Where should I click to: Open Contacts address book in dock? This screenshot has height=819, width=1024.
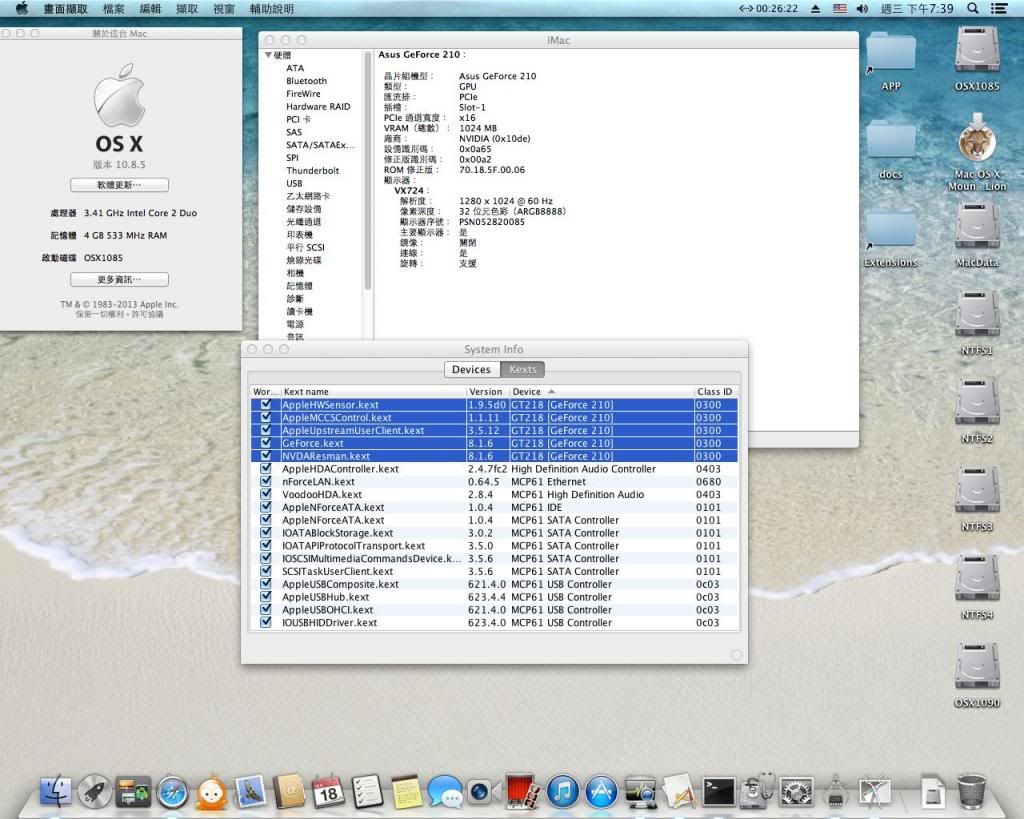(x=289, y=791)
